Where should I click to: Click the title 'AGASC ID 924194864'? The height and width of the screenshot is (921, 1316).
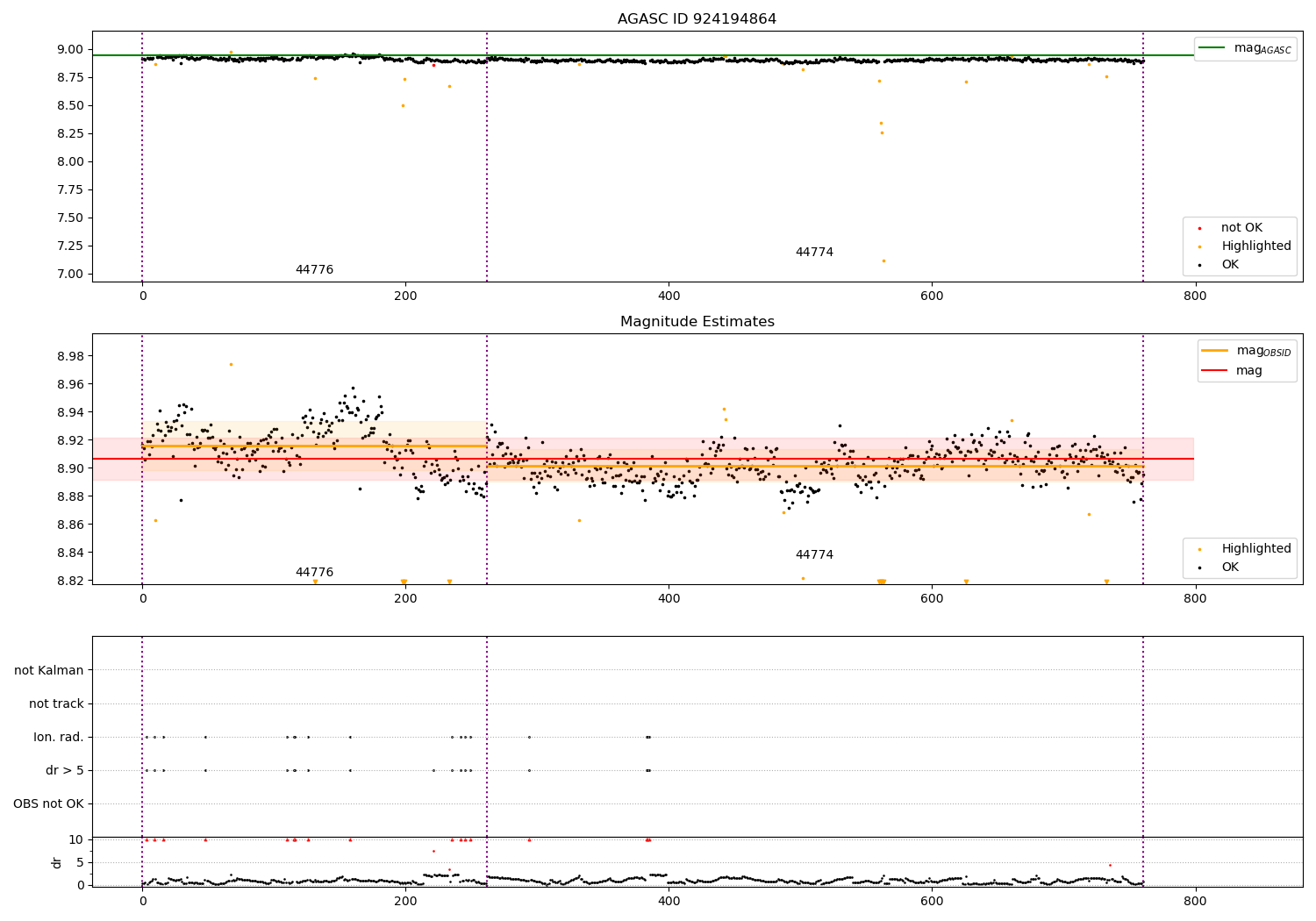click(697, 19)
